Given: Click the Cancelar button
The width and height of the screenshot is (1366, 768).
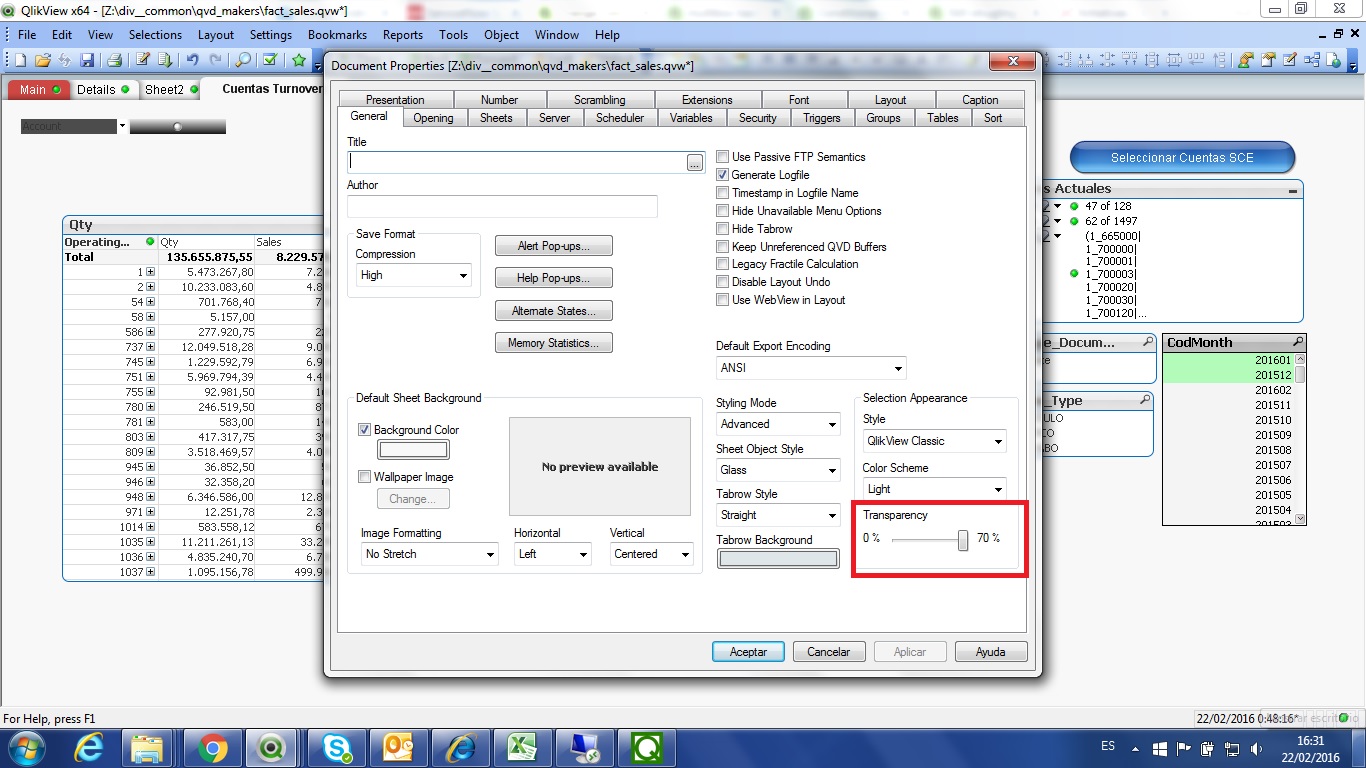Looking at the screenshot, I should (x=829, y=652).
